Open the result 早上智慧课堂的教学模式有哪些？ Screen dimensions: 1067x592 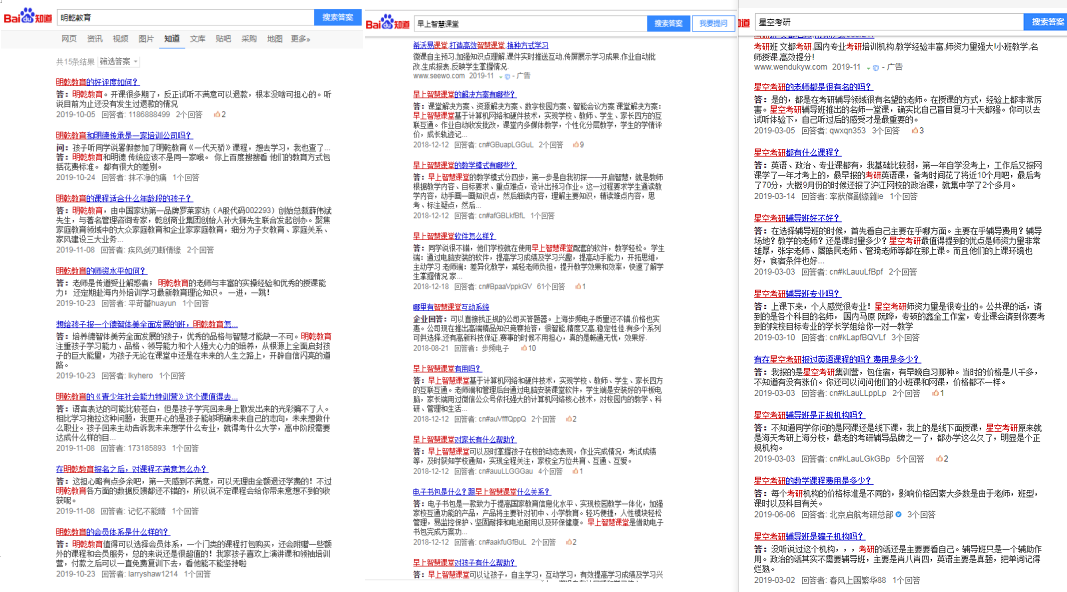click(x=465, y=165)
